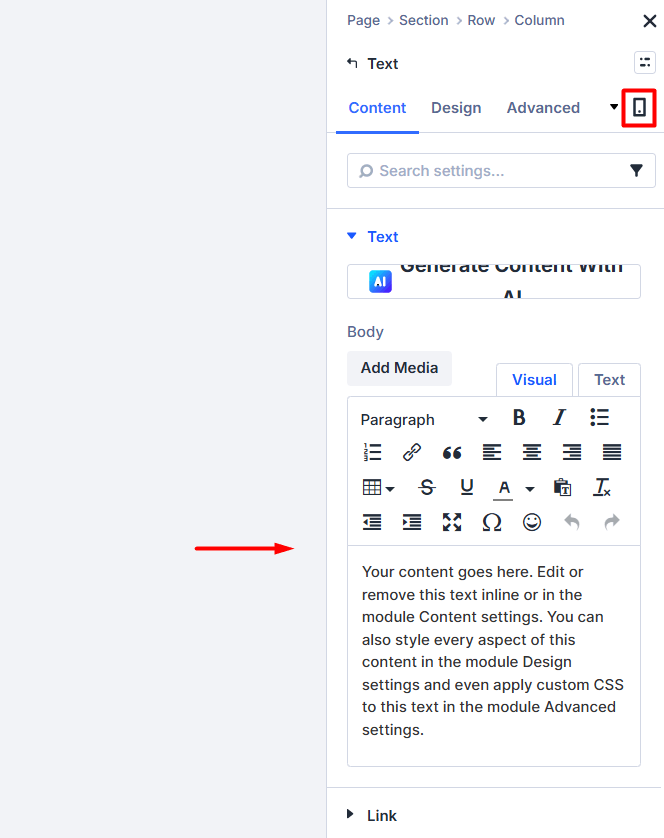This screenshot has width=664, height=838.
Task: Redo the last edit
Action: pos(612,522)
